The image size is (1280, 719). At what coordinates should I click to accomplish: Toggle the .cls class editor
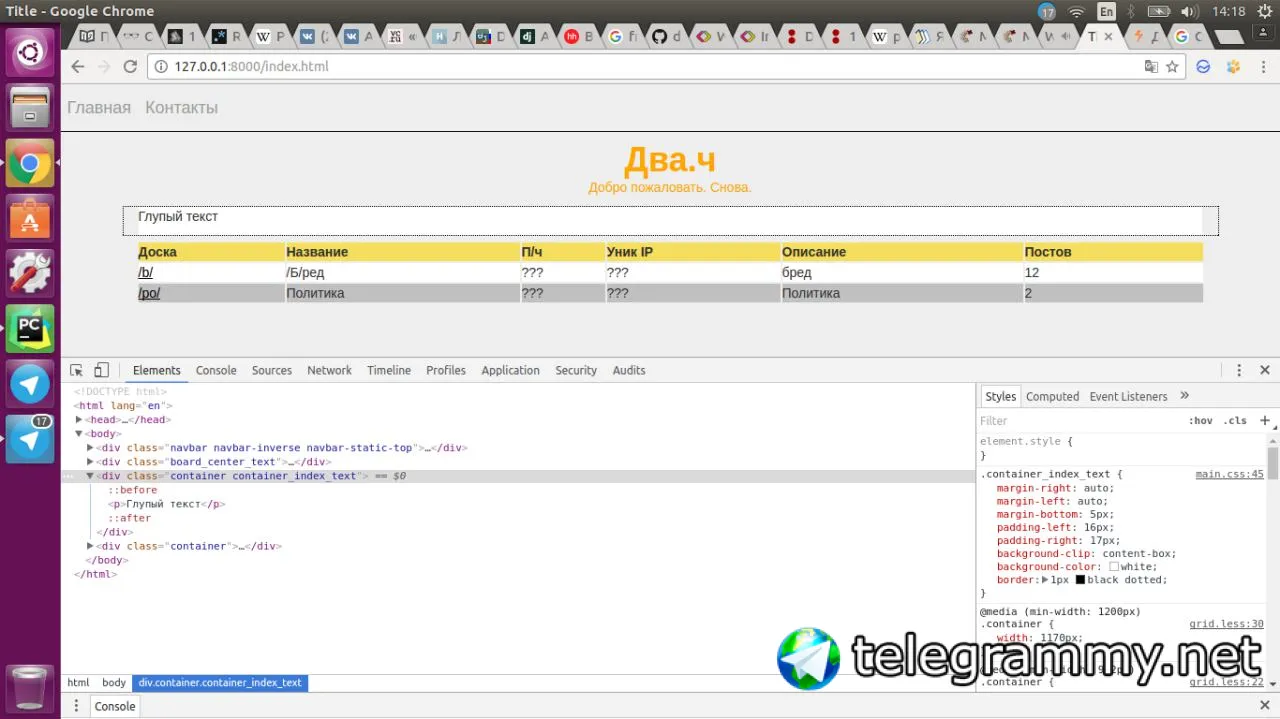click(x=1236, y=421)
